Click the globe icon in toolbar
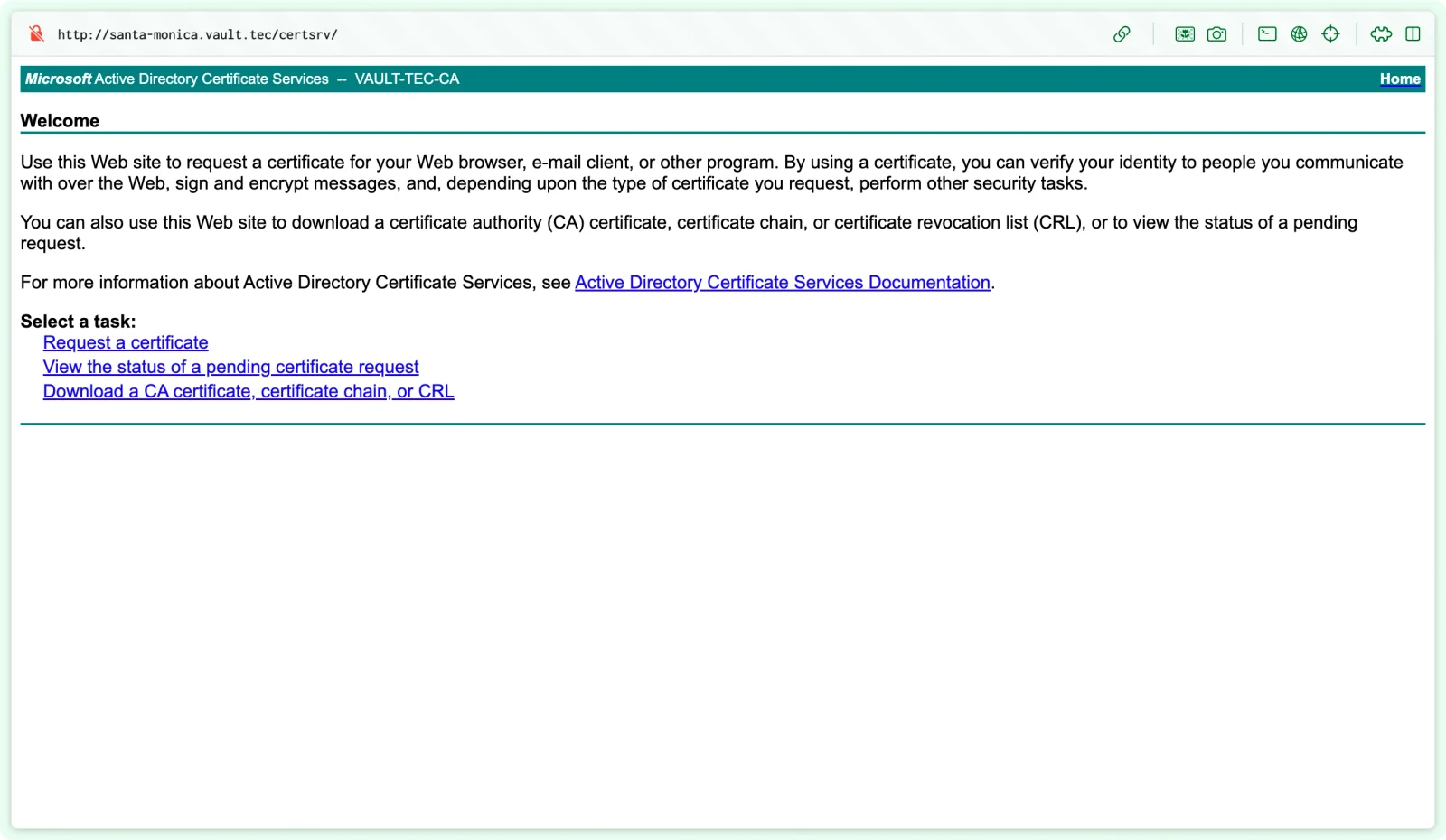The width and height of the screenshot is (1446, 840). click(1299, 34)
